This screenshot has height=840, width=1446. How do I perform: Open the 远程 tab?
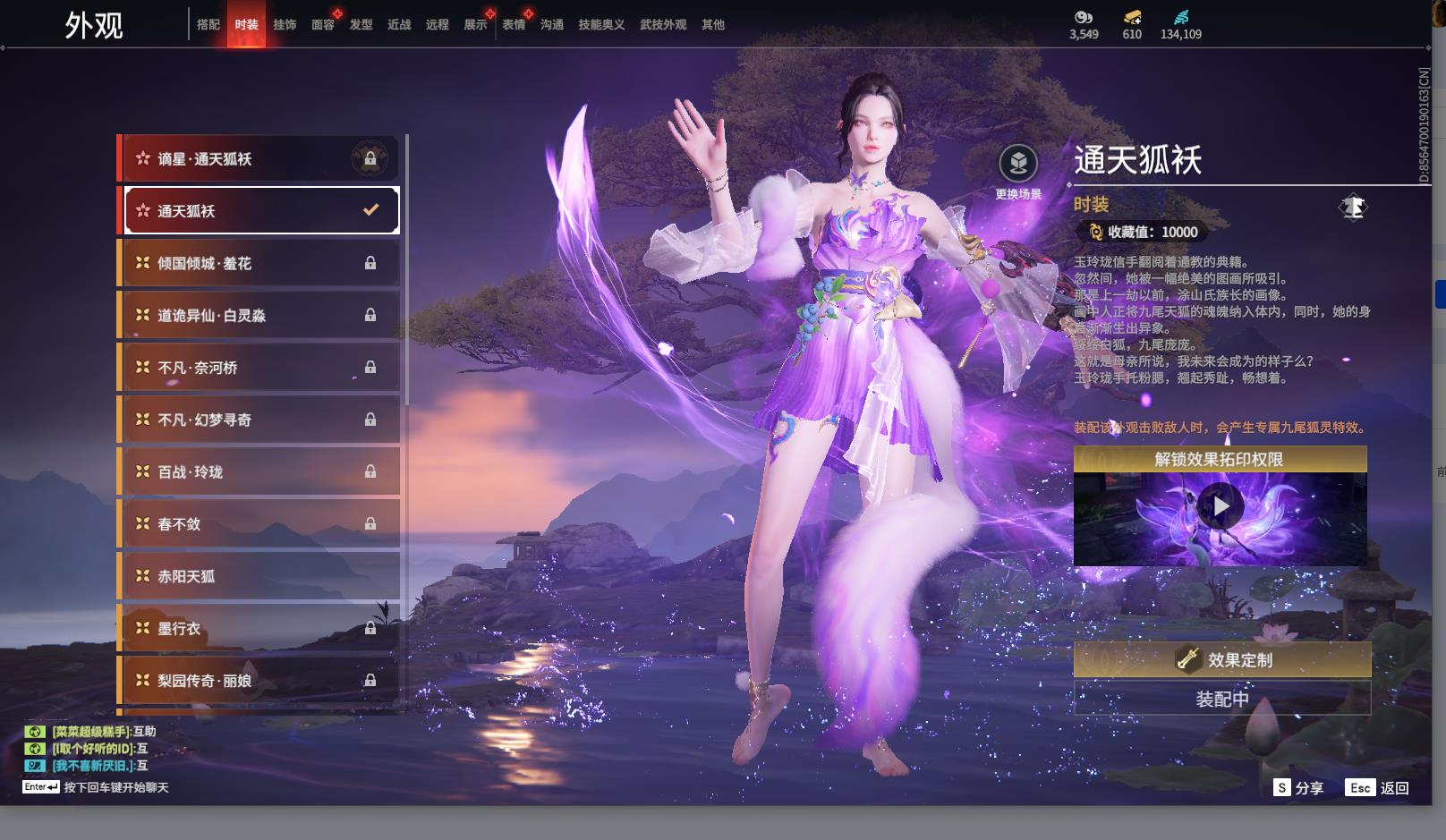tap(438, 25)
